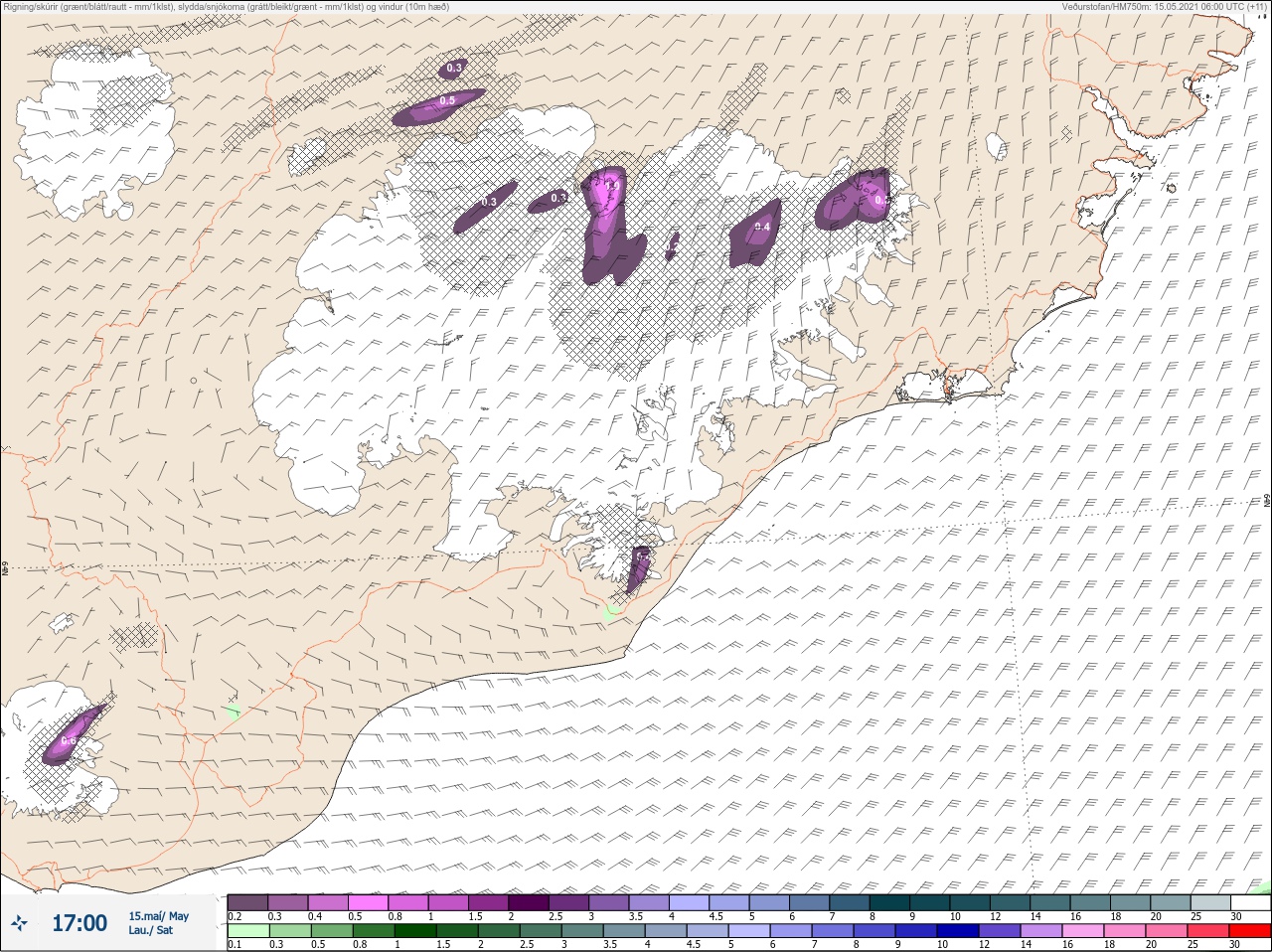Click the 17:00 forecast time display

[x=79, y=923]
